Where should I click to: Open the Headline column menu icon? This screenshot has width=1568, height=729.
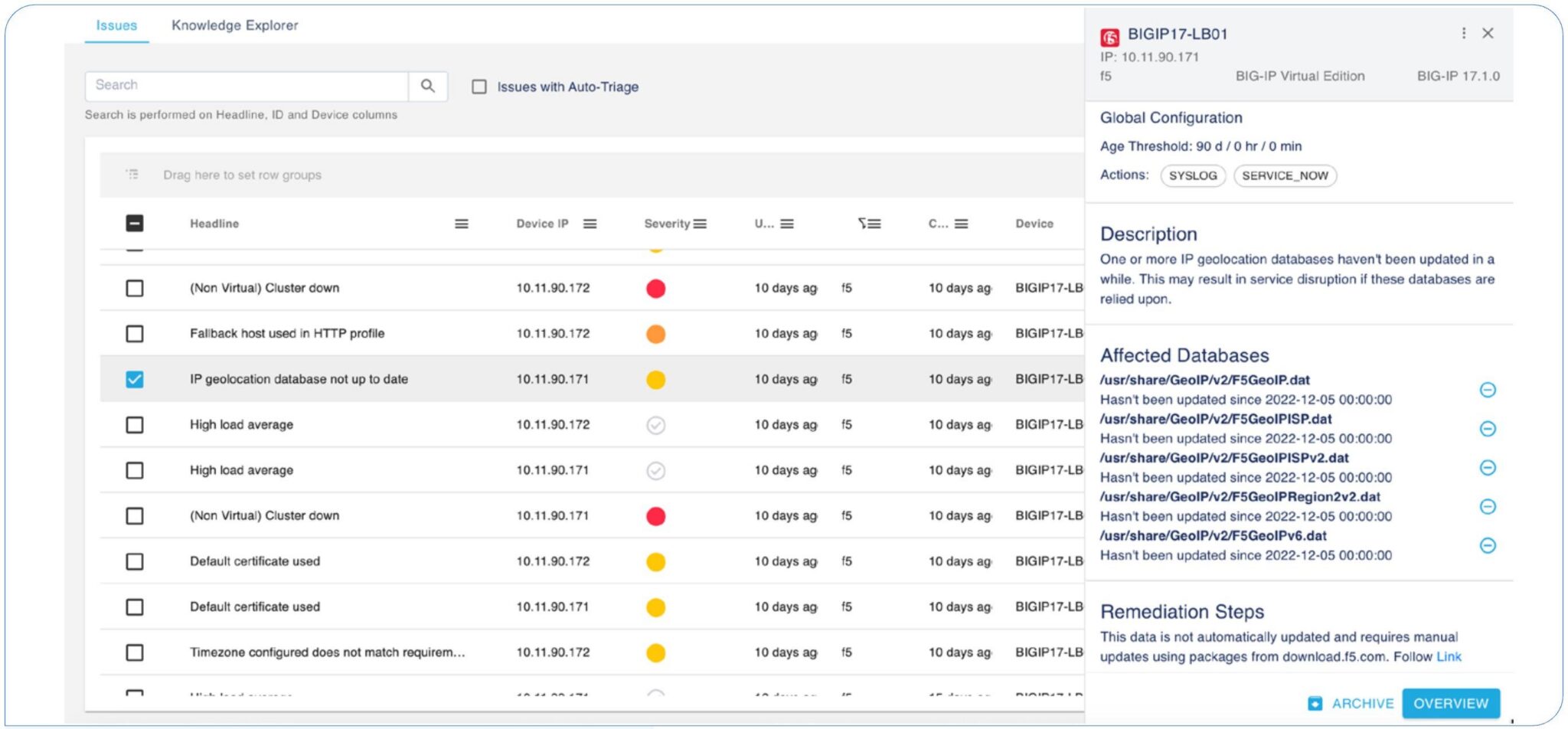point(462,224)
